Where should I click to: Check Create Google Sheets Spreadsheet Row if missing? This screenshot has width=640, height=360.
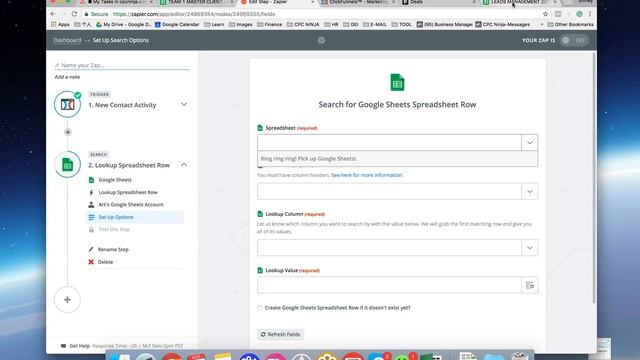[260, 308]
